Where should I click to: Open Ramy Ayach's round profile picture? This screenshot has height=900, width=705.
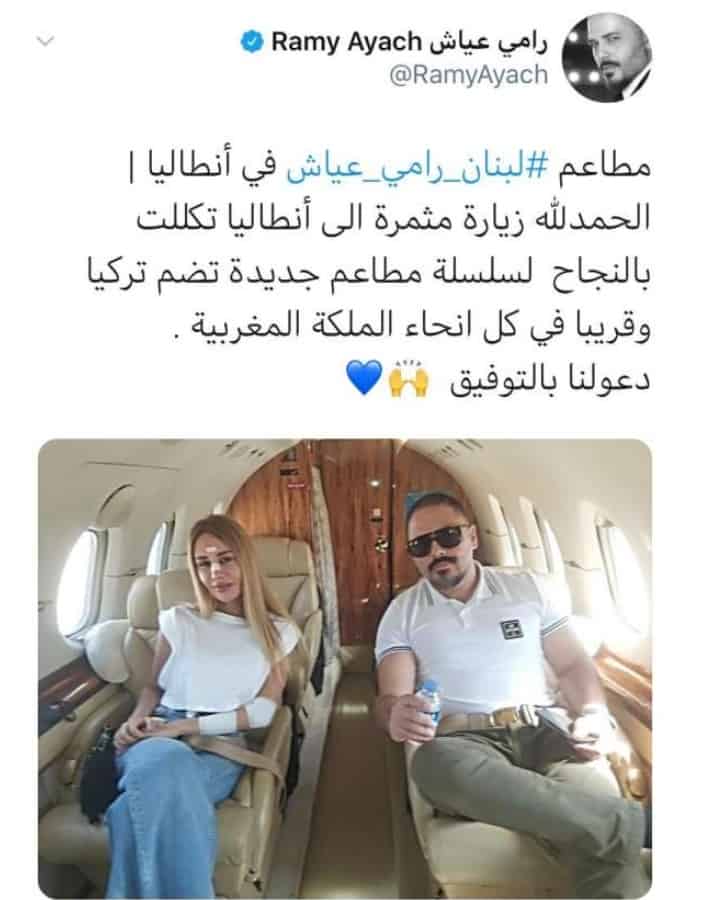pos(607,57)
